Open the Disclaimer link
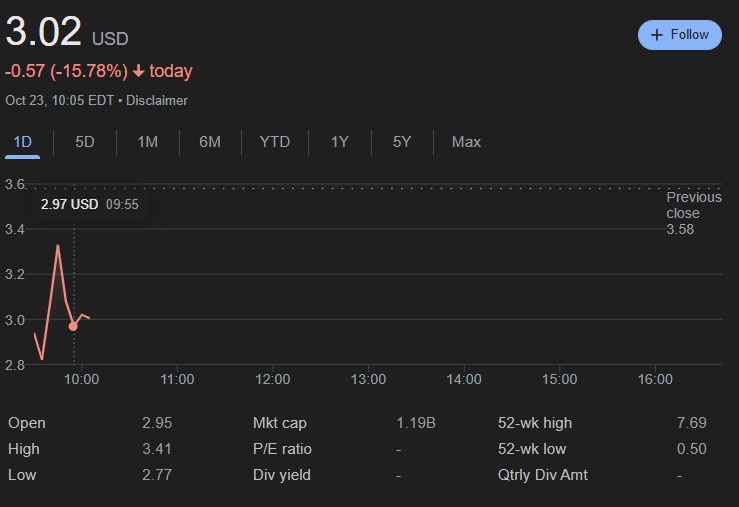The width and height of the screenshot is (739, 507). point(157,100)
